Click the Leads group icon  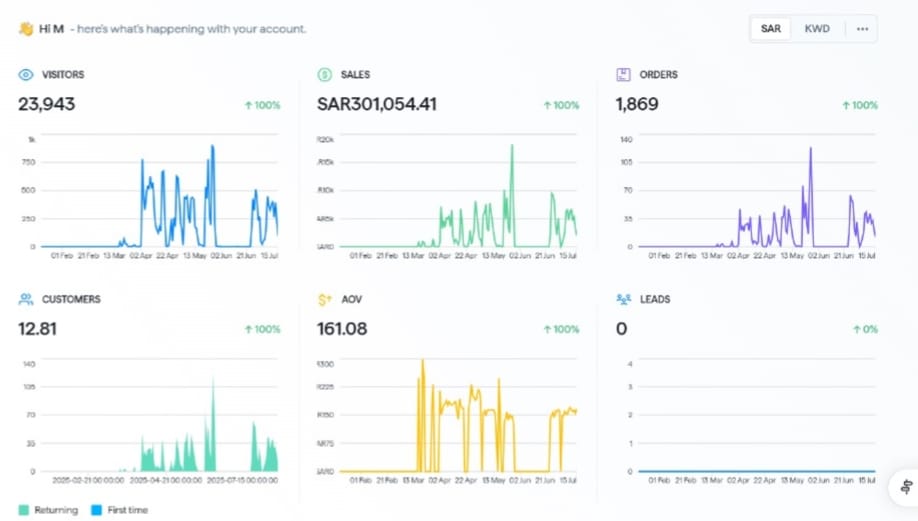tap(623, 299)
